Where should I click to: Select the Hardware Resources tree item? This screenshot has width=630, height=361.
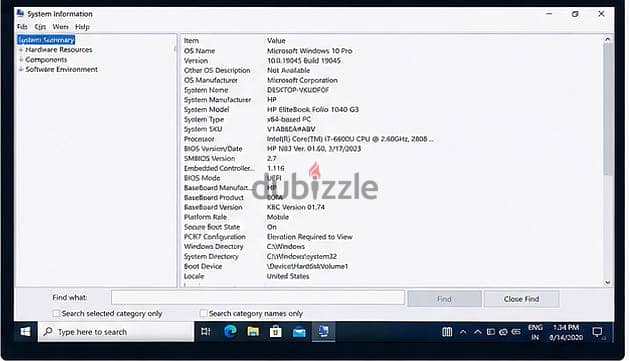pyautogui.click(x=59, y=50)
